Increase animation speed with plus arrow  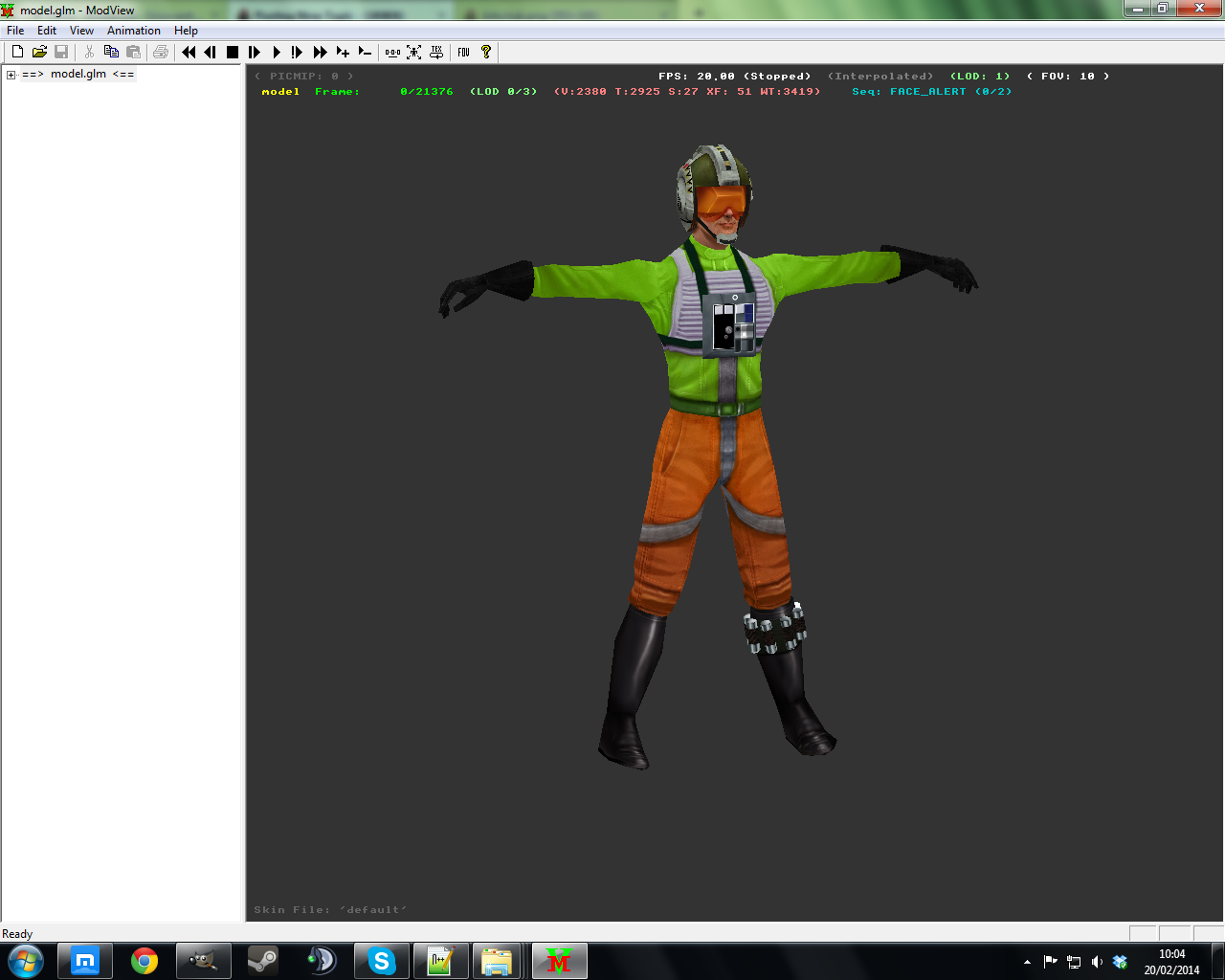343,52
